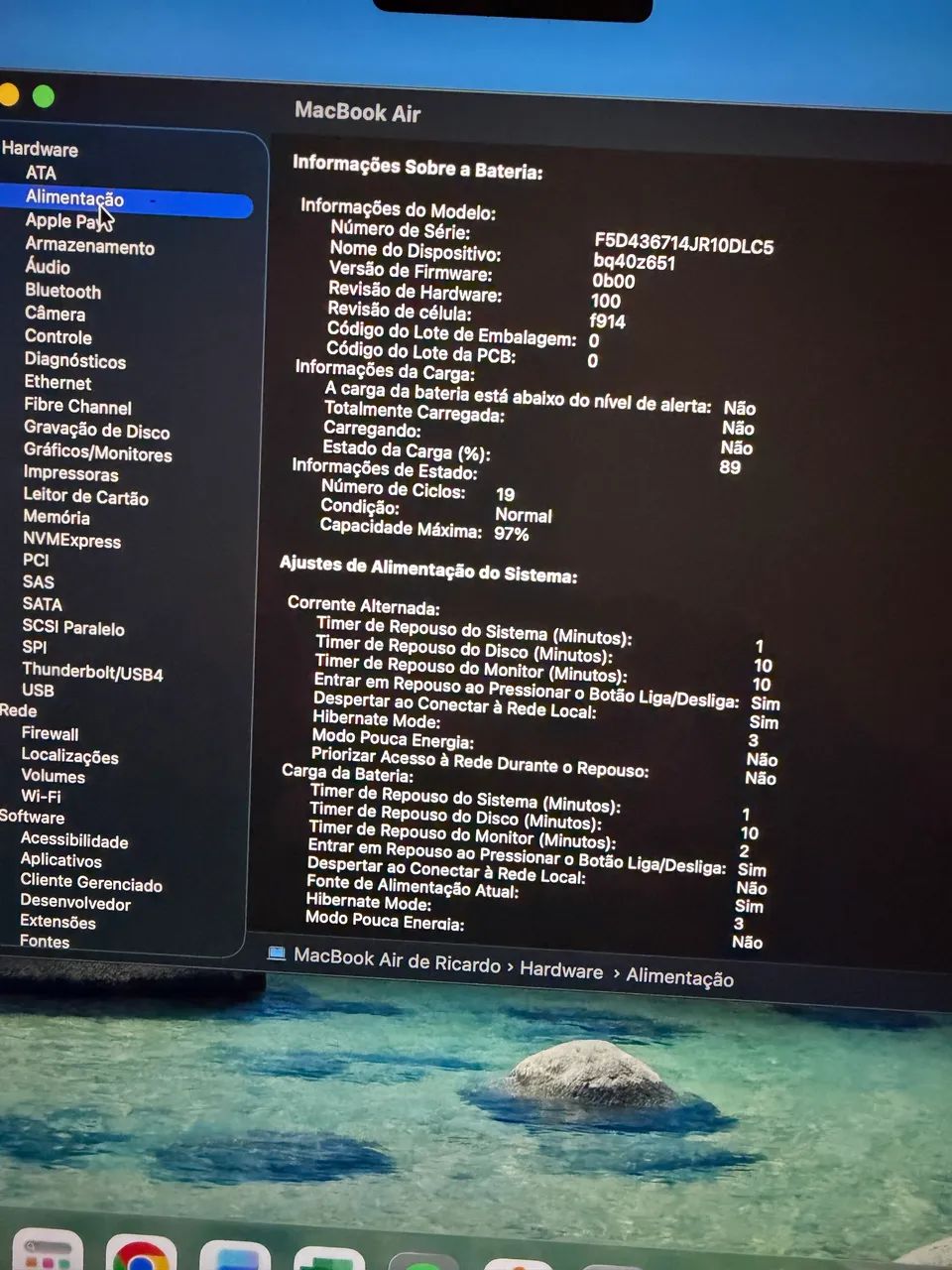Click the Software category header
This screenshot has width=952, height=1270.
coord(32,818)
